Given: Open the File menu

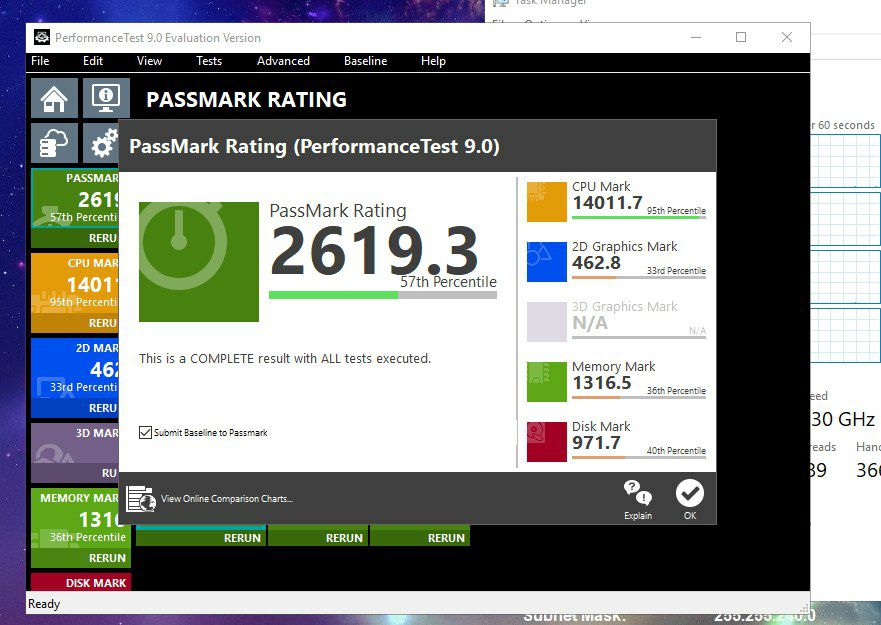Looking at the screenshot, I should [x=40, y=61].
